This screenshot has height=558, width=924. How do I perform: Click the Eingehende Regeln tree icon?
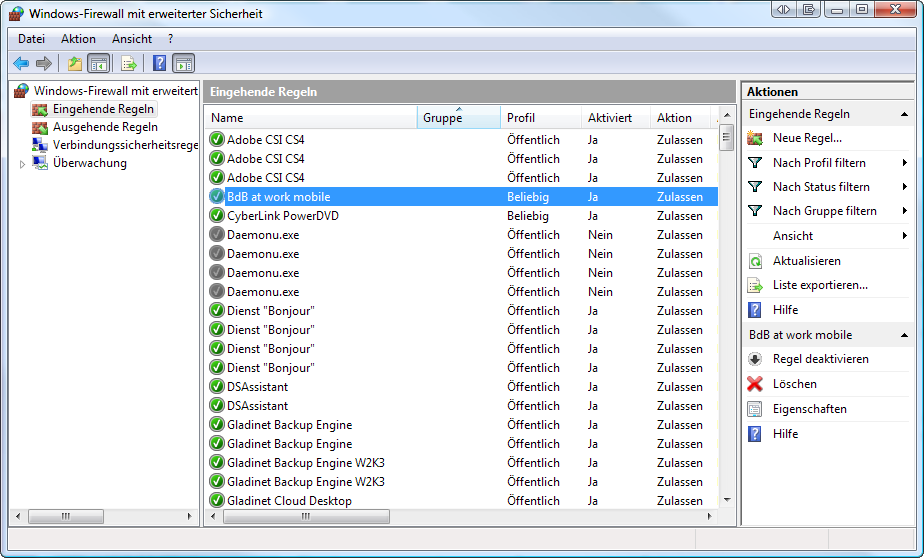click(40, 109)
